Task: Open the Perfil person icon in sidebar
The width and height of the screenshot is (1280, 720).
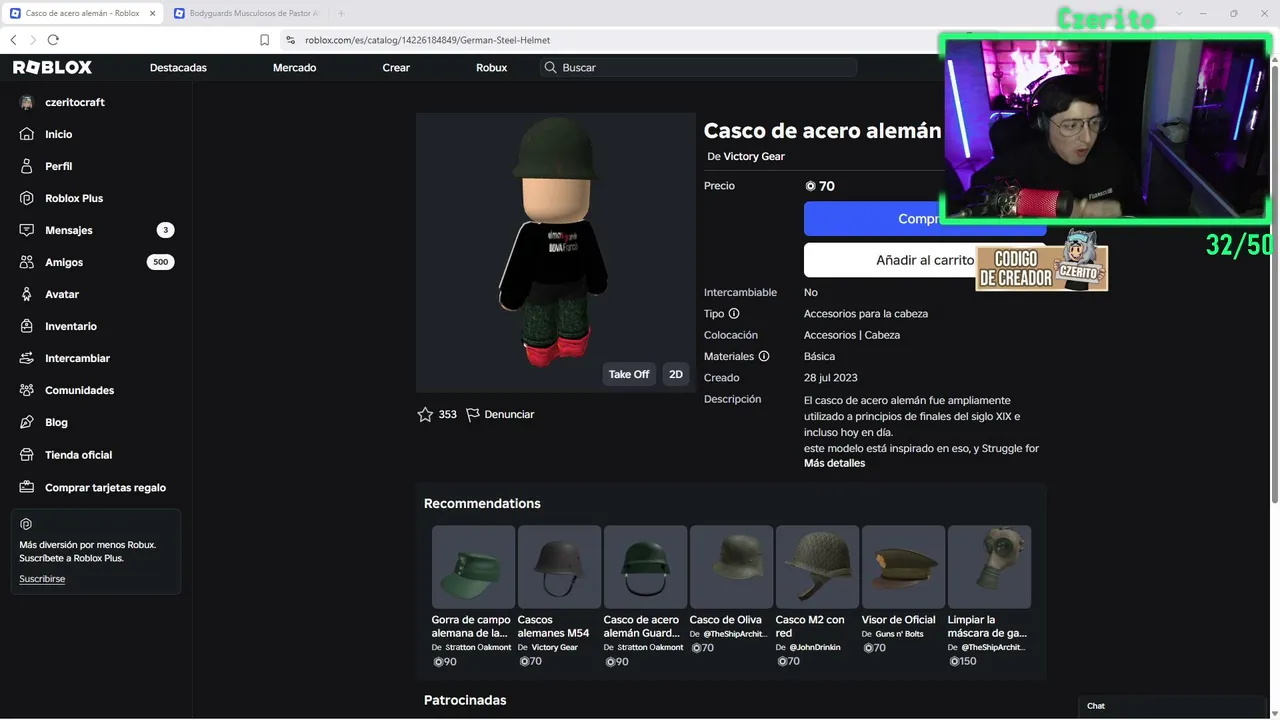Action: 27,166
